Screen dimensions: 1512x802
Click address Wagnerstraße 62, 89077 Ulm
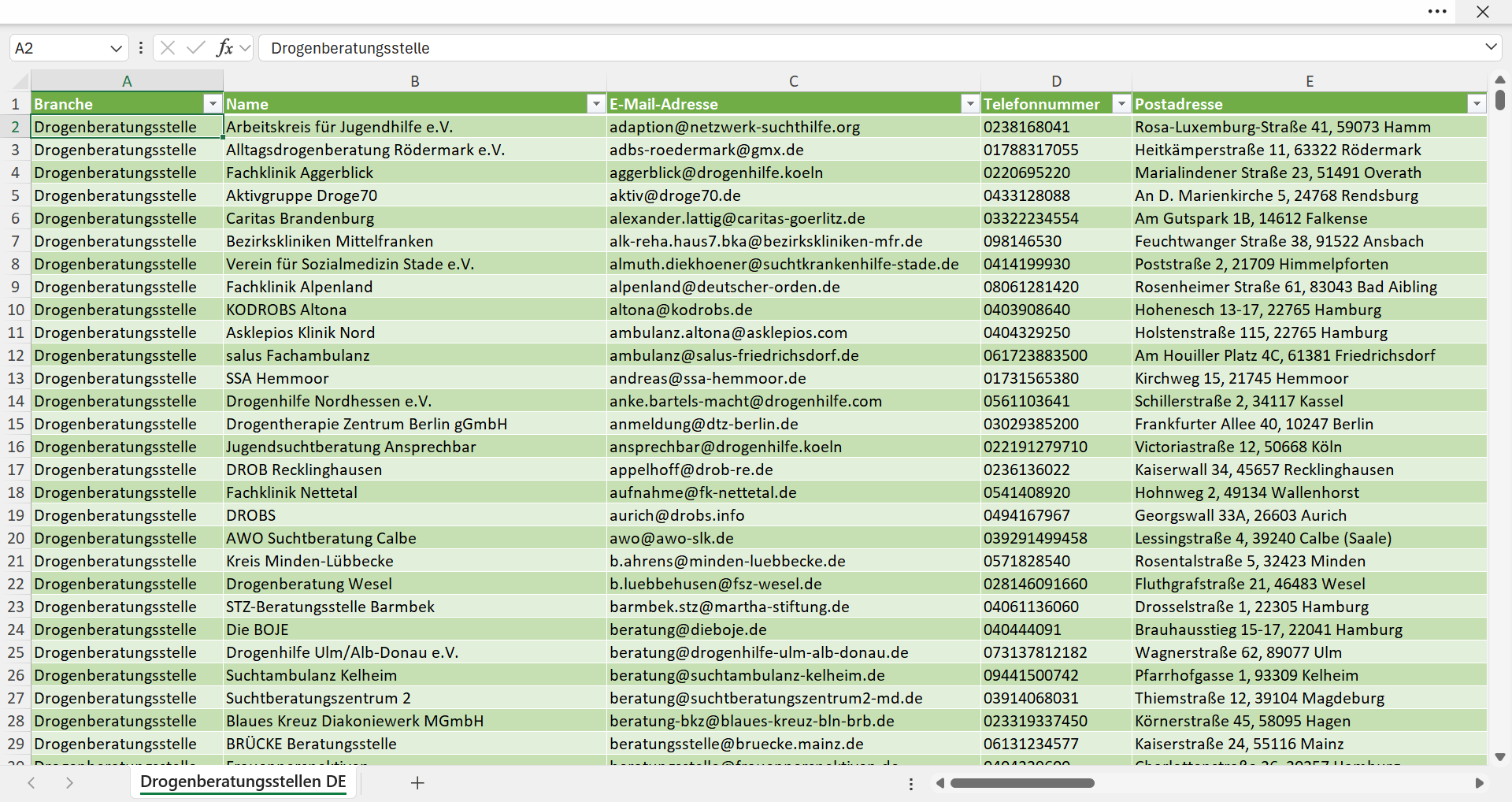tap(1309, 652)
